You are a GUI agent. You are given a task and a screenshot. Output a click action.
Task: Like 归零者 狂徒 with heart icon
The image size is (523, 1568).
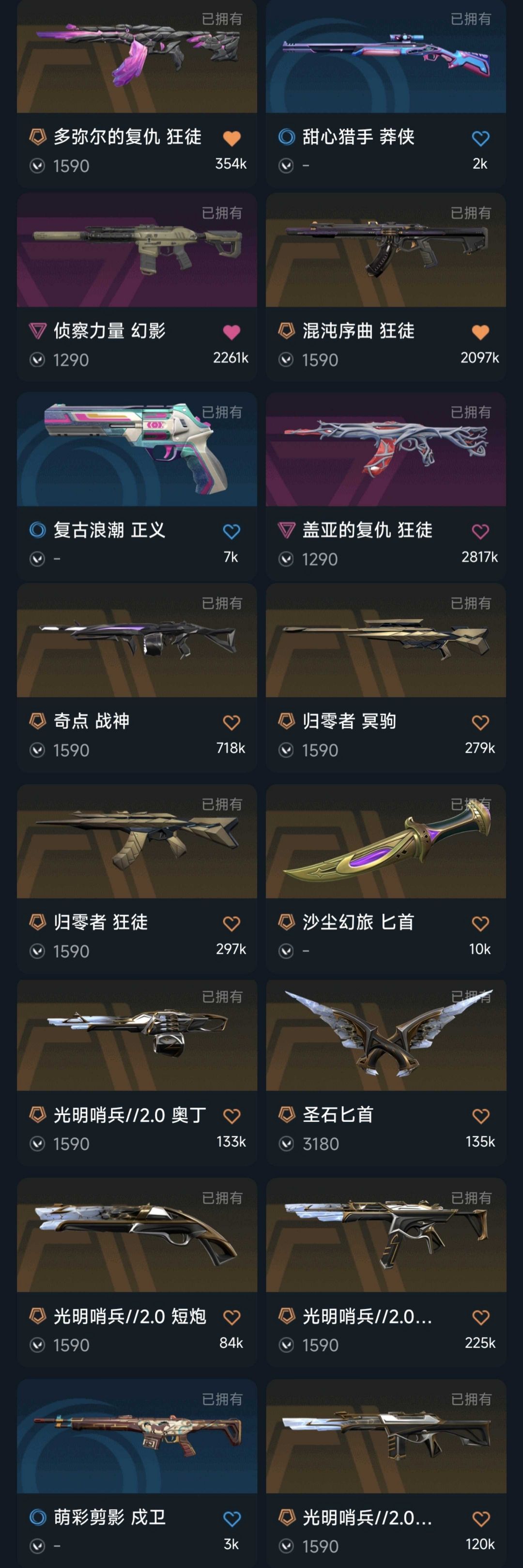coord(231,924)
